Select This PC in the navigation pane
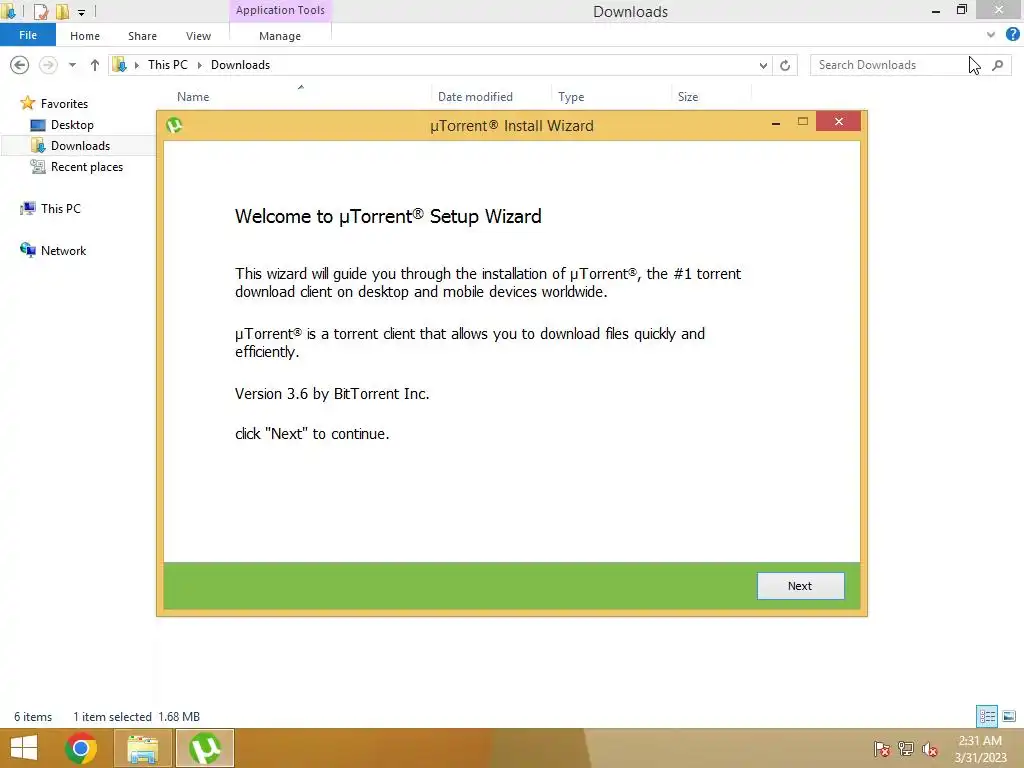This screenshot has height=768, width=1024. (x=60, y=208)
